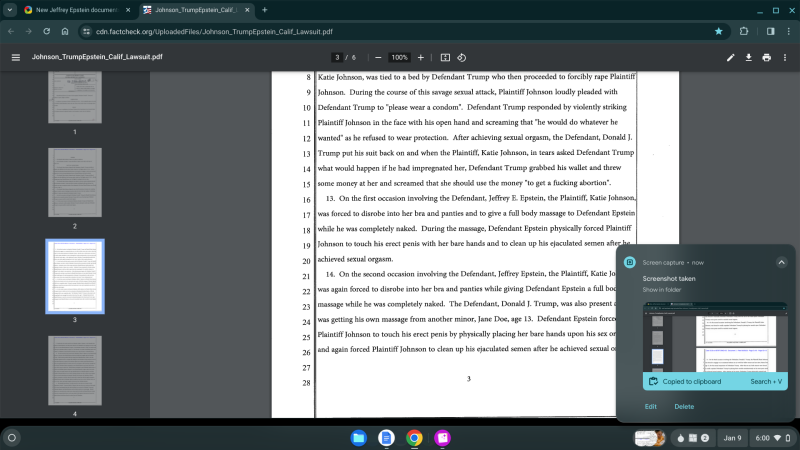This screenshot has width=800, height=450.
Task: Open the pink app on shelf
Action: 442,438
